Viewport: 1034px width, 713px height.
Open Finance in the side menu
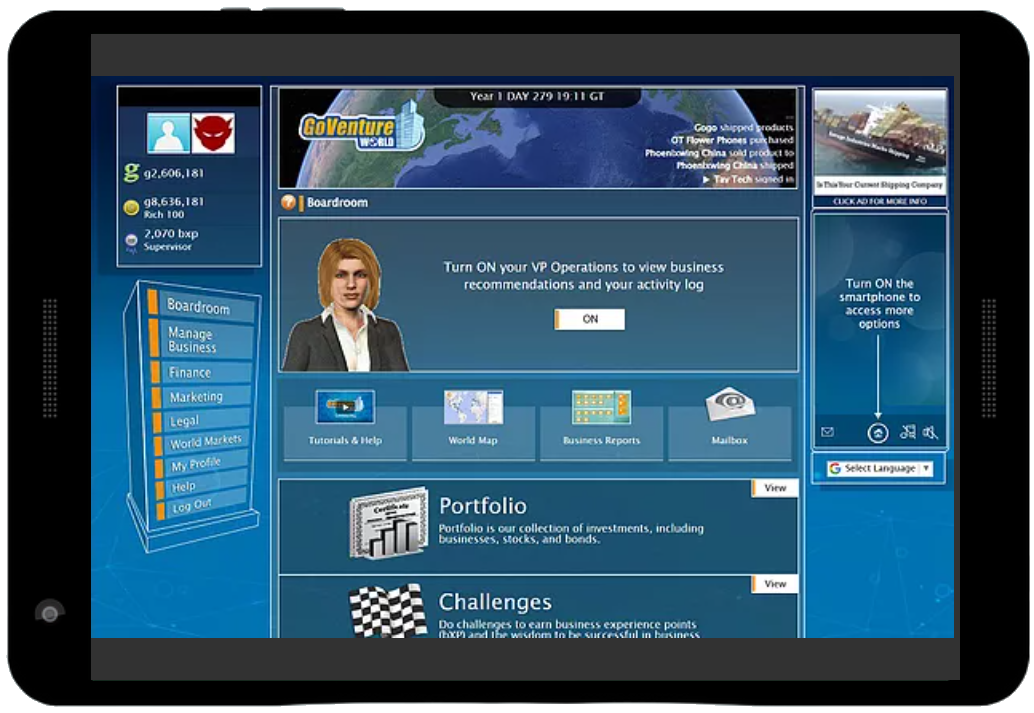click(200, 373)
